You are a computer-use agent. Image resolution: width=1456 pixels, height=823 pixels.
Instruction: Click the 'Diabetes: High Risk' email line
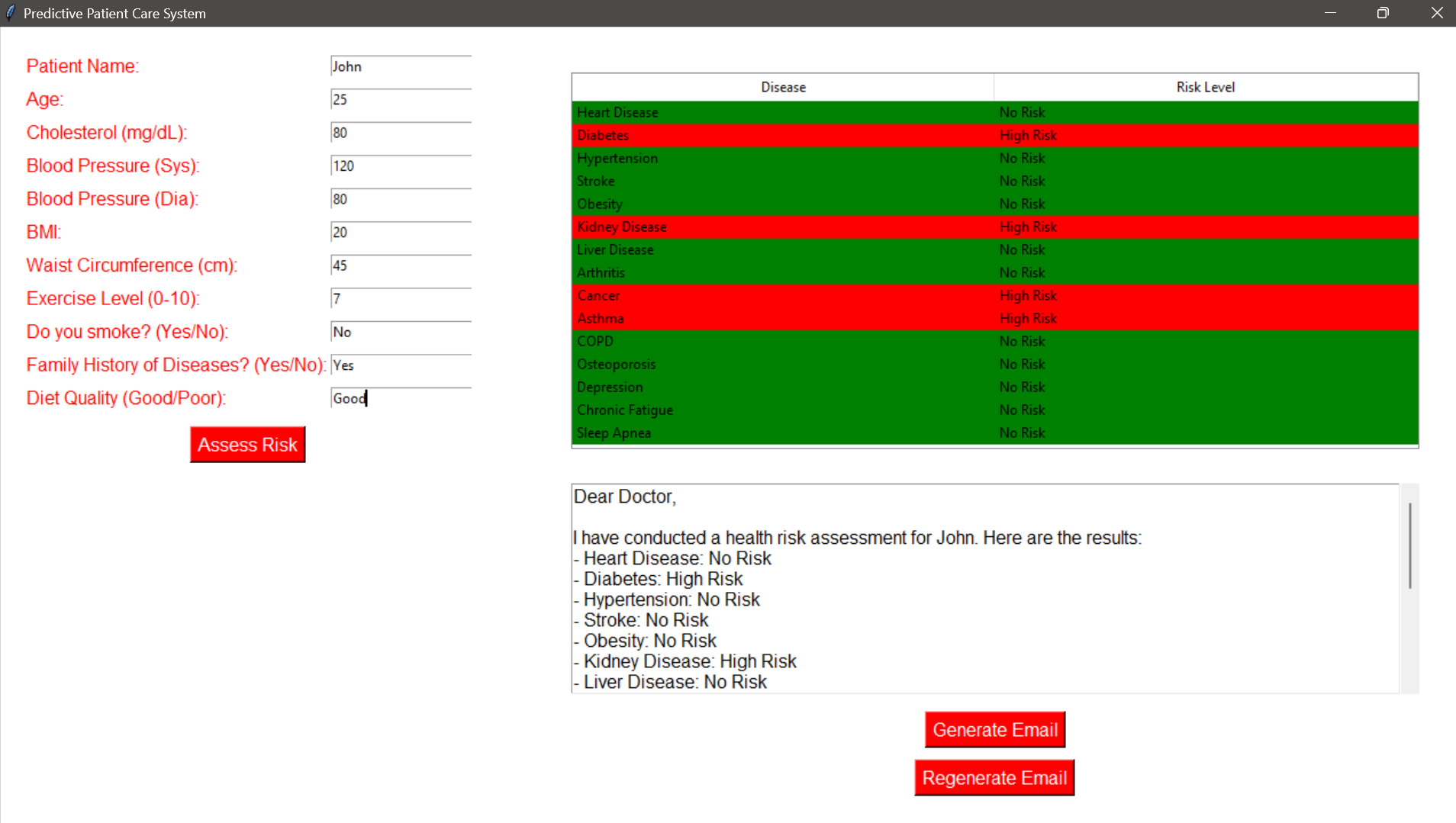pos(658,579)
